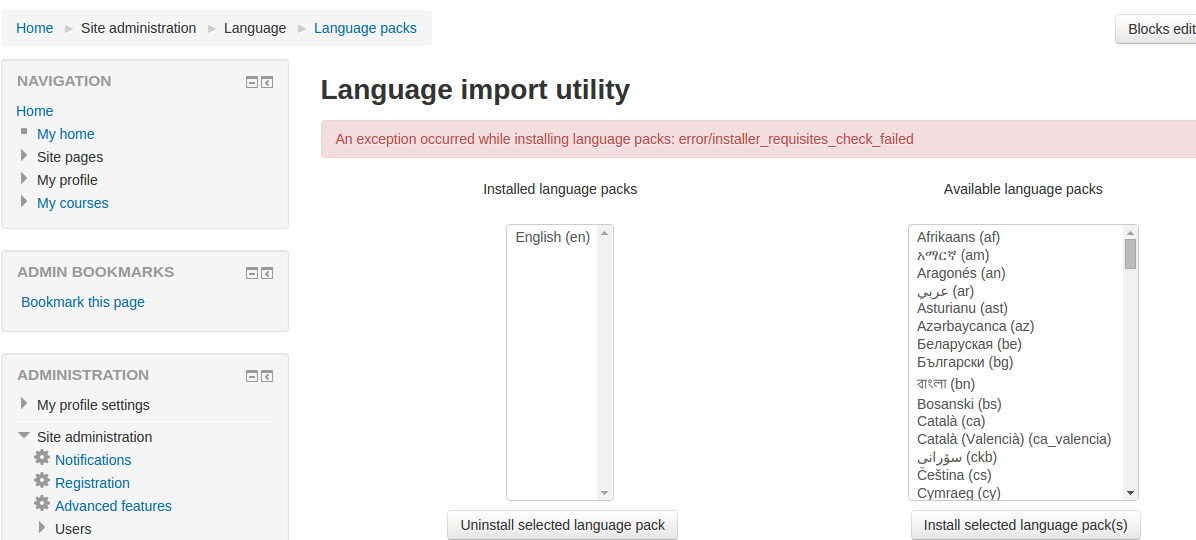Click available packs scroll up arrow
This screenshot has width=1196, height=540.
coord(1130,233)
